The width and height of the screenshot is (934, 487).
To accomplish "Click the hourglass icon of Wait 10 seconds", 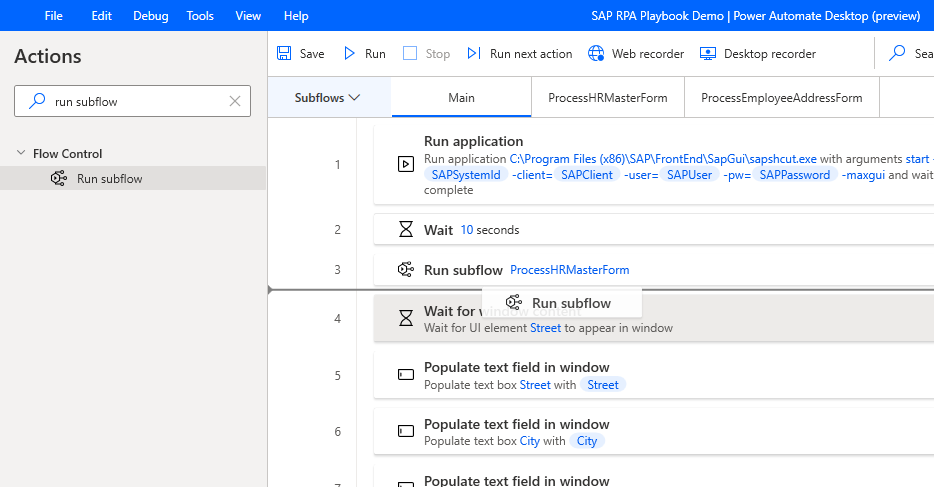I will pos(406,229).
